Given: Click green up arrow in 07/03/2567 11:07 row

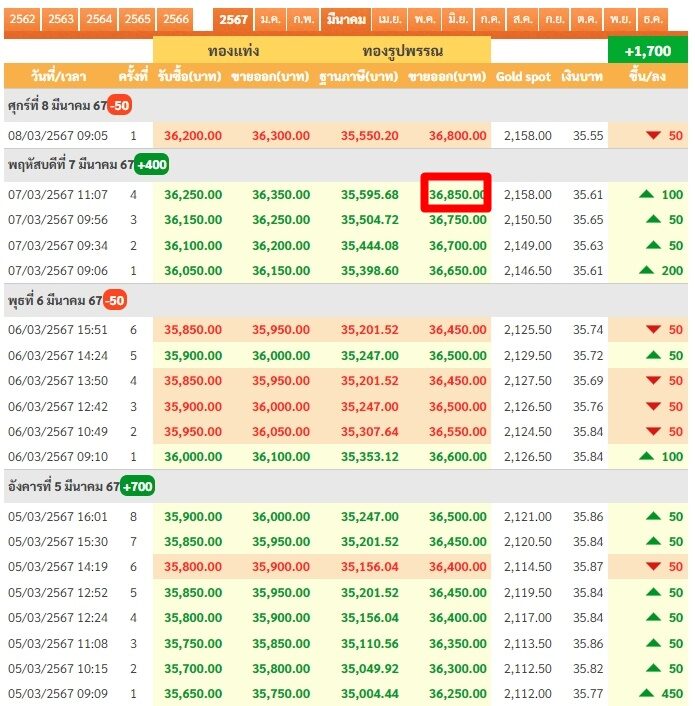Looking at the screenshot, I should click(646, 194).
